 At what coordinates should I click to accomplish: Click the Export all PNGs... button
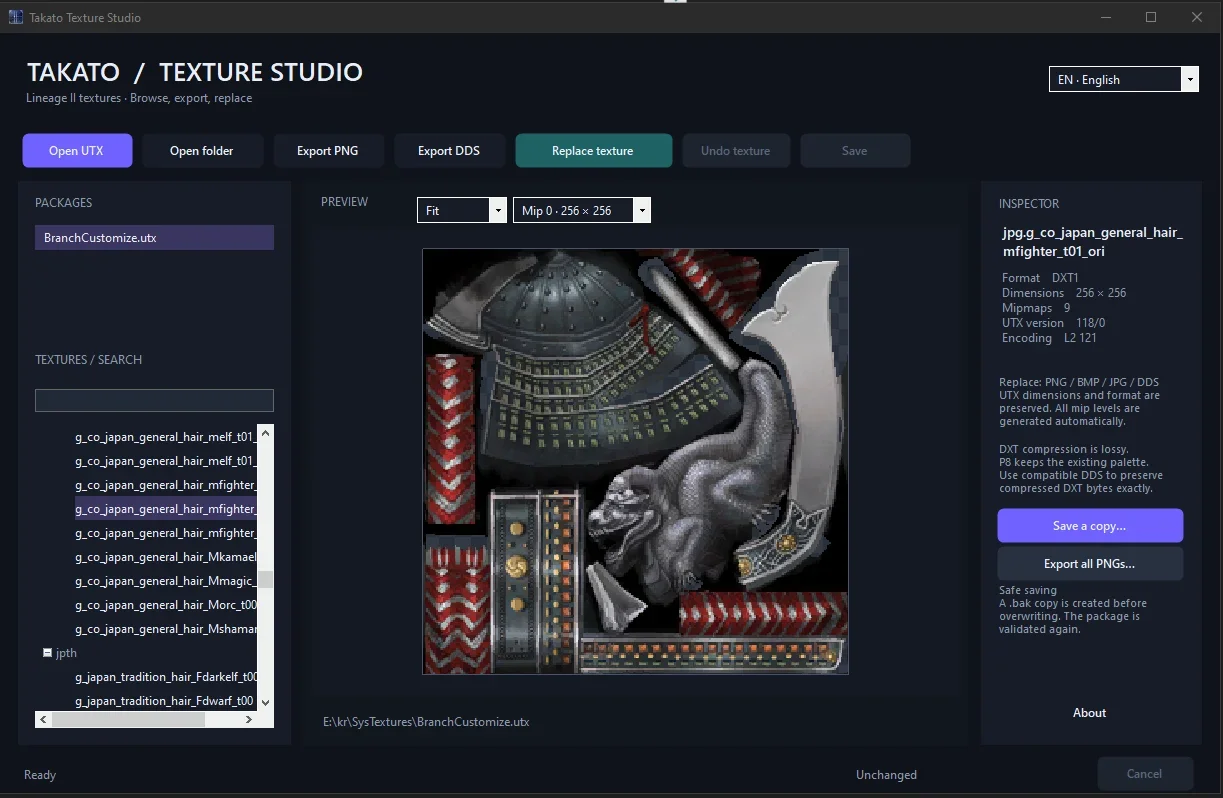coord(1090,564)
